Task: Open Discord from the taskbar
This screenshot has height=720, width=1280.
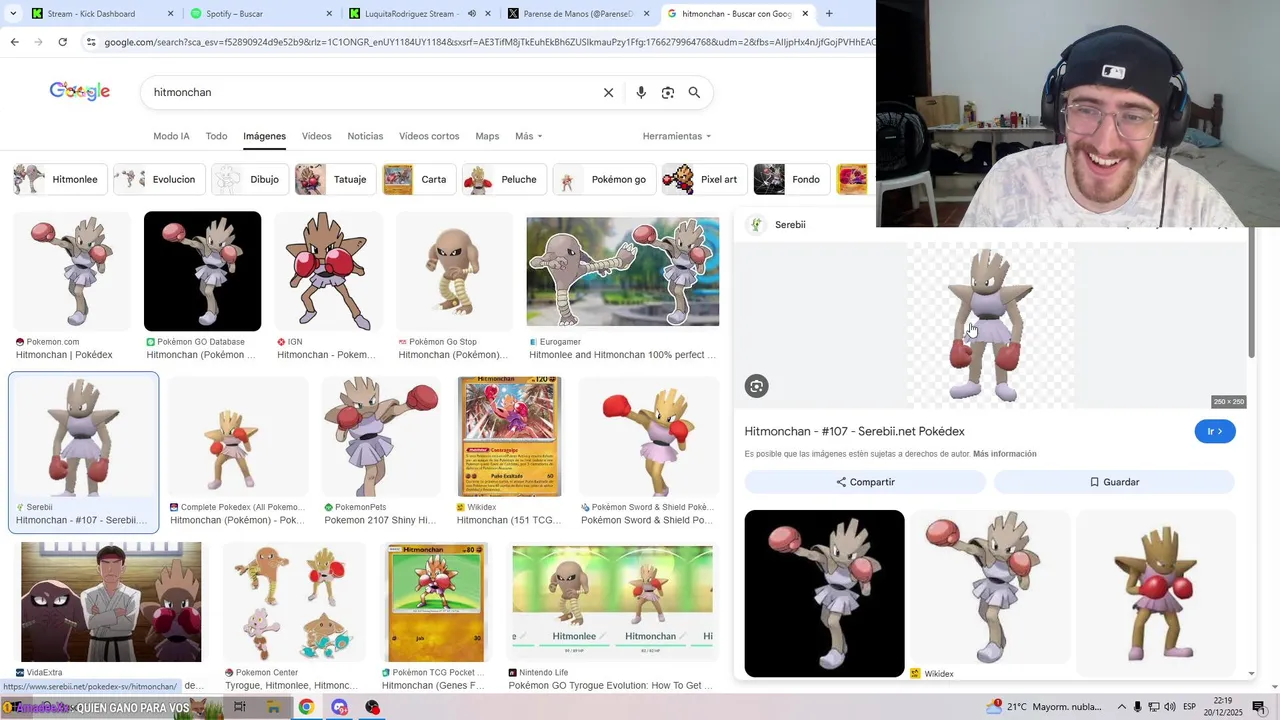Action: click(339, 707)
